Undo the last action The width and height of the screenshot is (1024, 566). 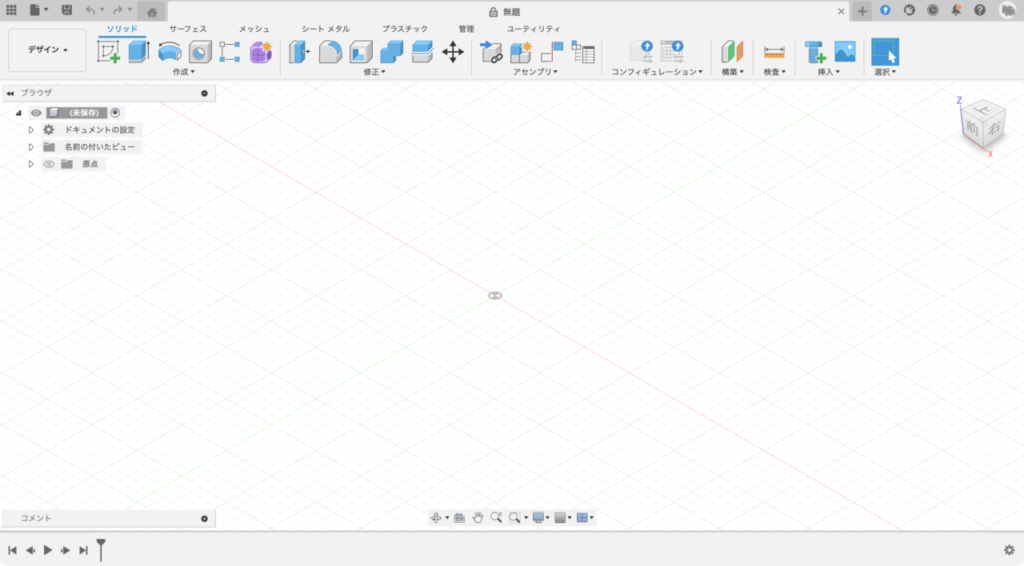pos(91,10)
